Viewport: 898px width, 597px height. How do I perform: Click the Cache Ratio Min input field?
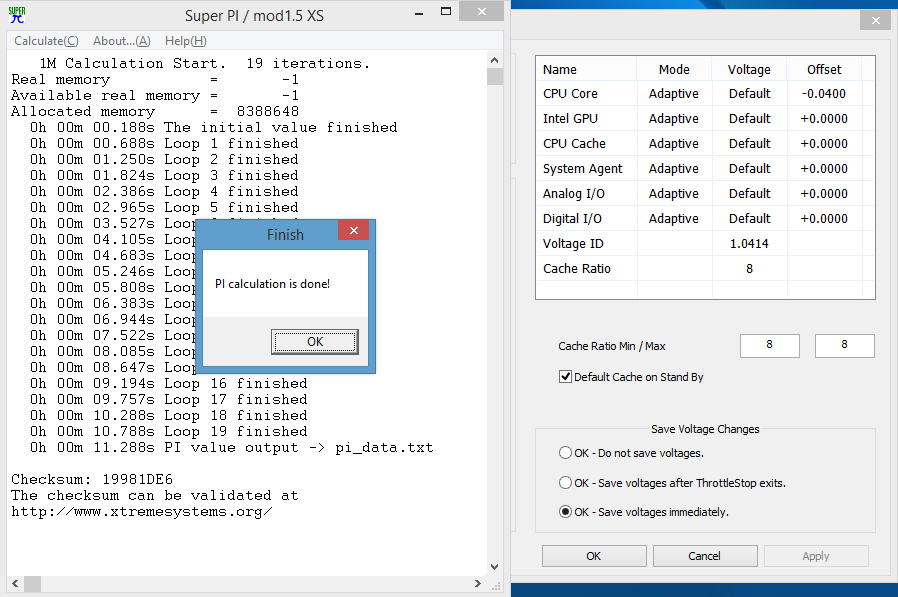[x=769, y=345]
